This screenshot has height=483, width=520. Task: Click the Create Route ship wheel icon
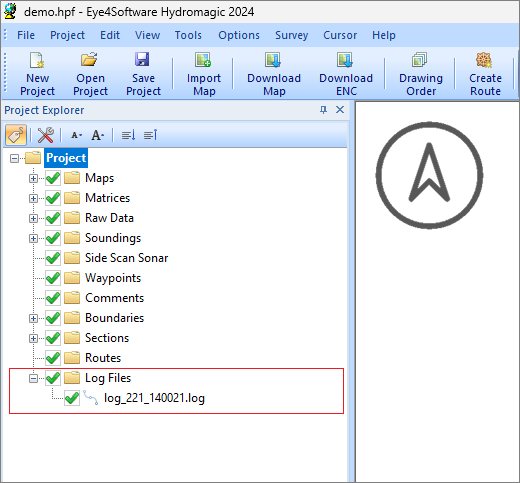coord(484,60)
